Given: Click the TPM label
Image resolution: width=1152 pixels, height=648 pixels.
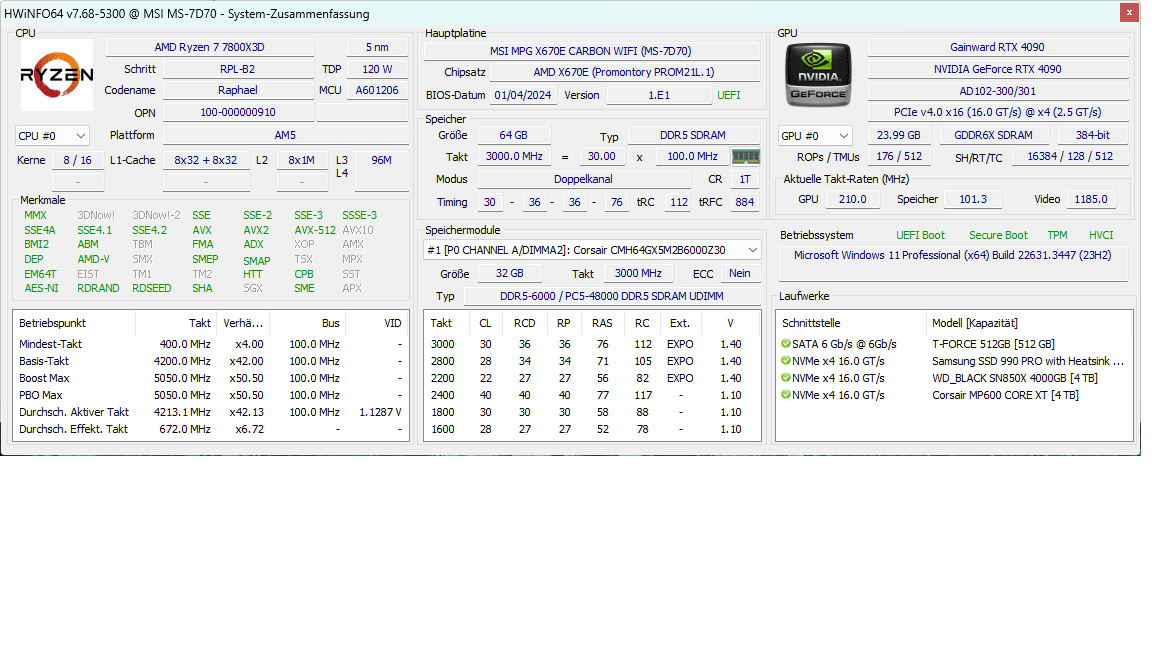Looking at the screenshot, I should click(x=1057, y=235).
